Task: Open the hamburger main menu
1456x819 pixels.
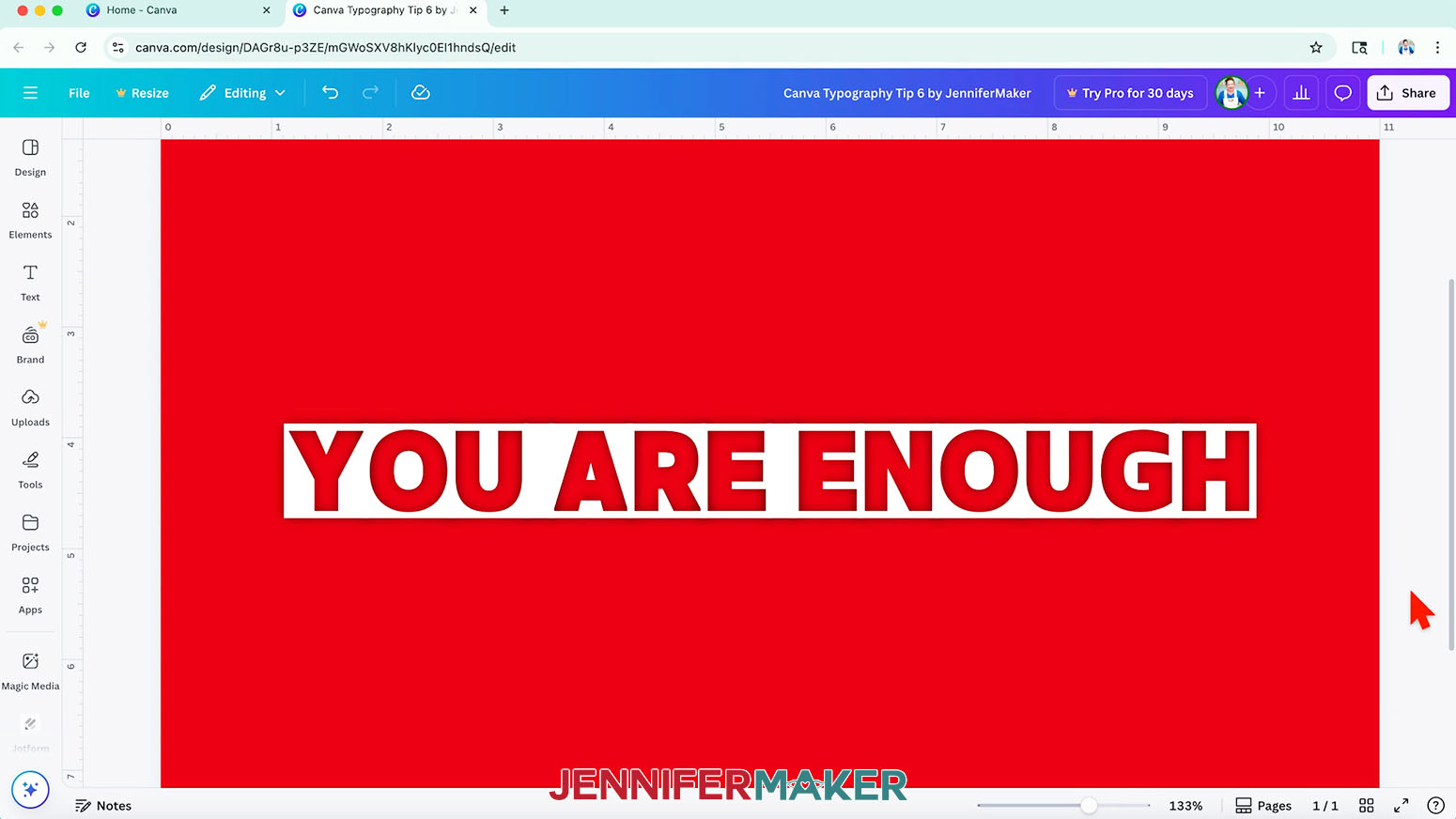Action: coord(30,93)
